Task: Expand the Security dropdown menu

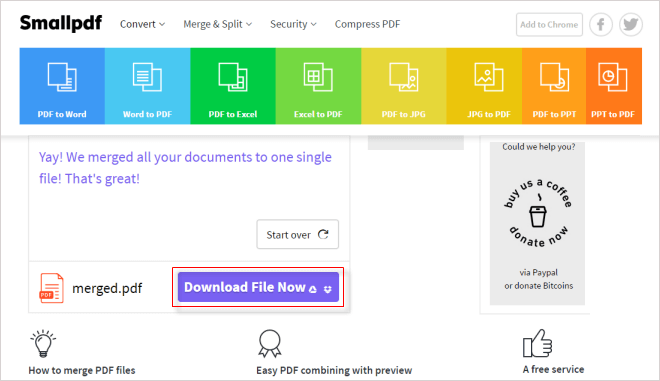Action: pyautogui.click(x=293, y=24)
